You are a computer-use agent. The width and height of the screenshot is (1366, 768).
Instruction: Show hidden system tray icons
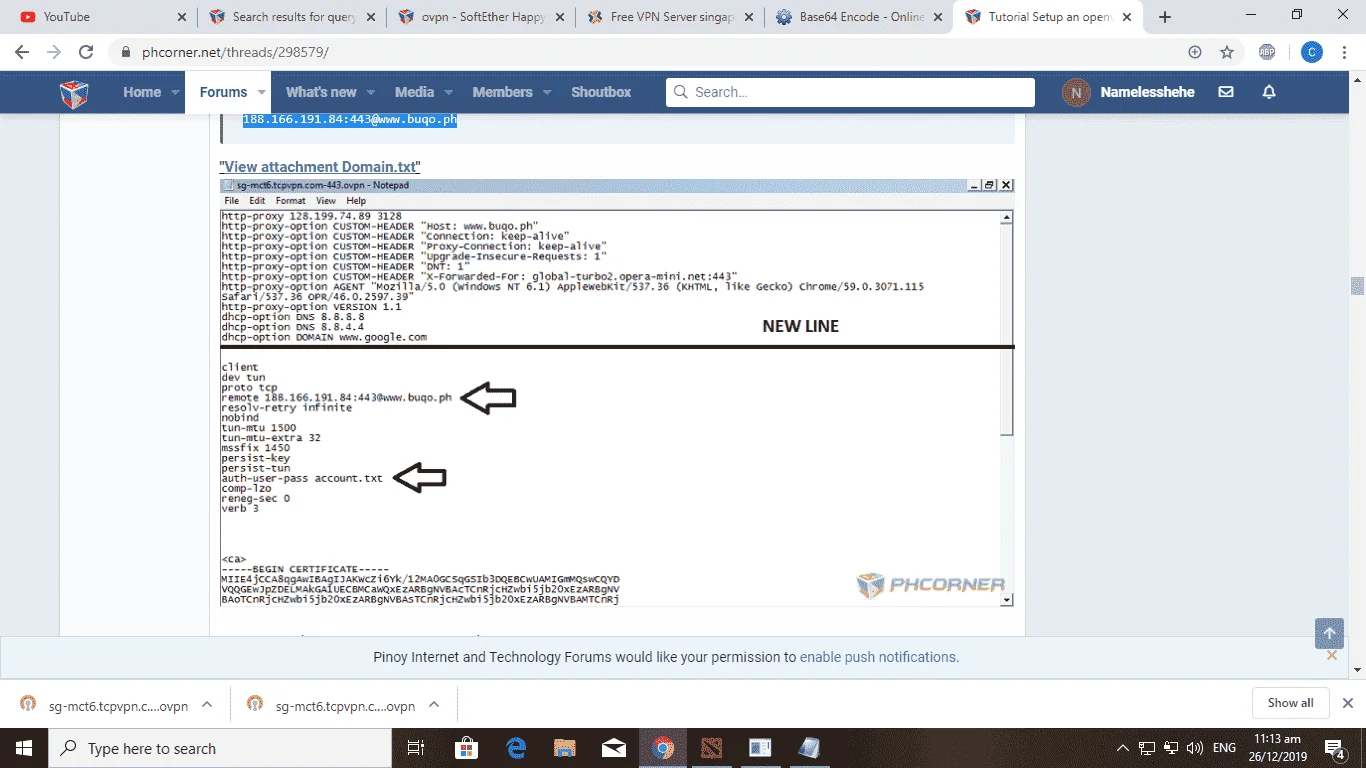point(1123,748)
